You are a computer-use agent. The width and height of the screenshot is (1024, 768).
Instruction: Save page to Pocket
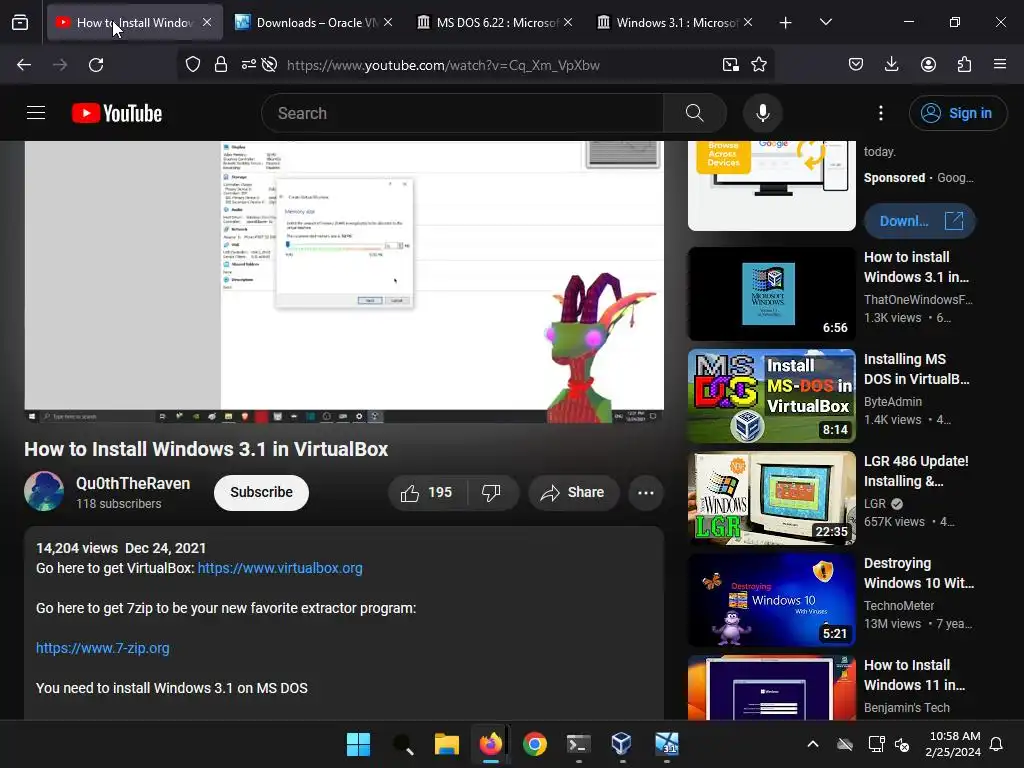point(856,65)
